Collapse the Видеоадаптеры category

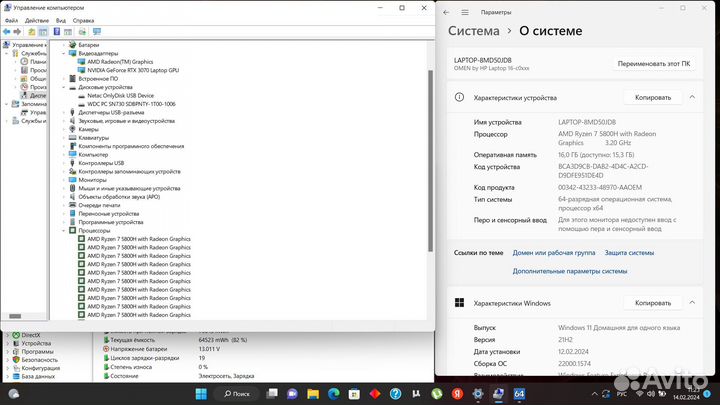coord(64,53)
